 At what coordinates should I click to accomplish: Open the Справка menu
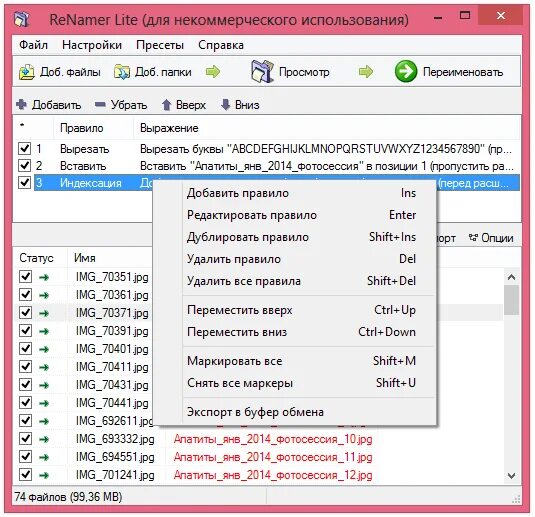221,45
